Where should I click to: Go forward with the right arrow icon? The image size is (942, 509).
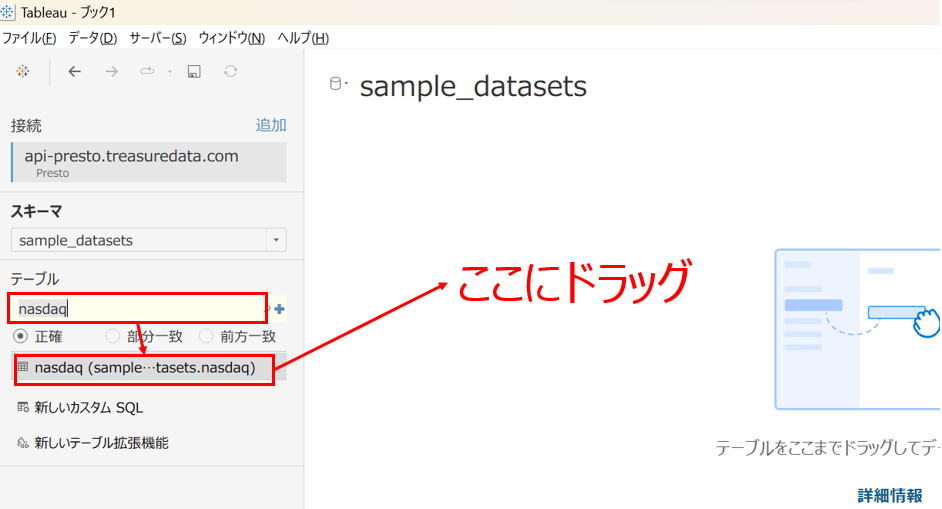tap(112, 72)
